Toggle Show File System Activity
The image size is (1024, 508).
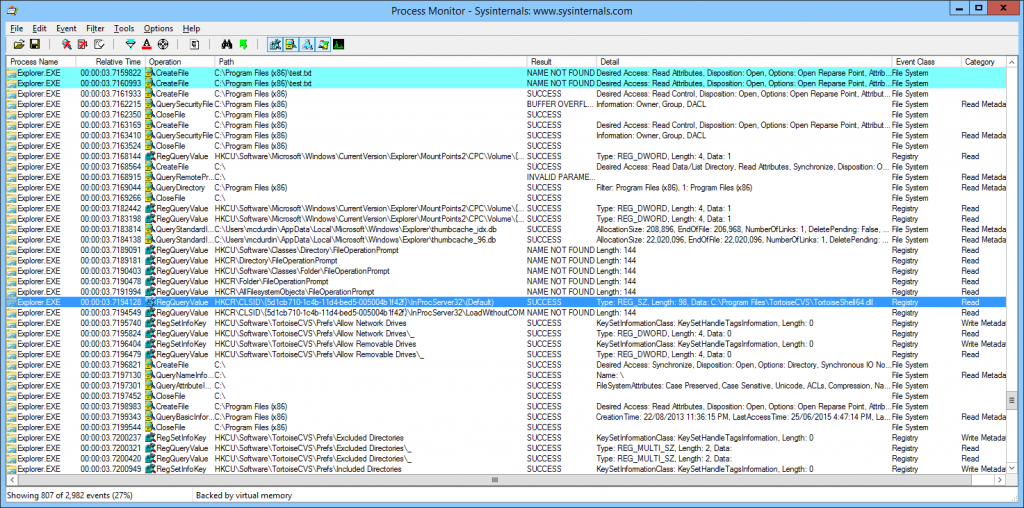tap(291, 44)
